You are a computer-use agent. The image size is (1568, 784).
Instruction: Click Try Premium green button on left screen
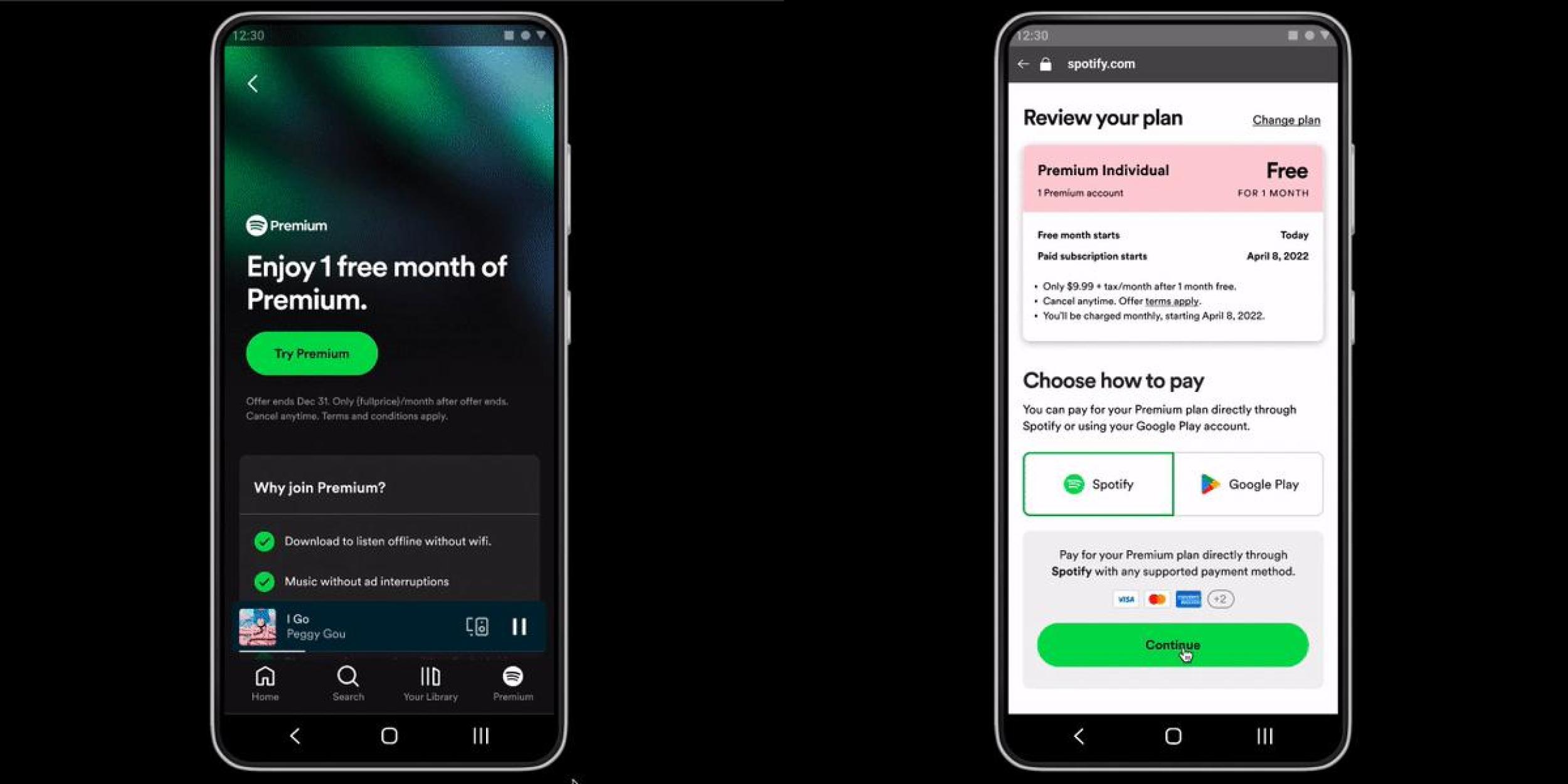tap(312, 353)
